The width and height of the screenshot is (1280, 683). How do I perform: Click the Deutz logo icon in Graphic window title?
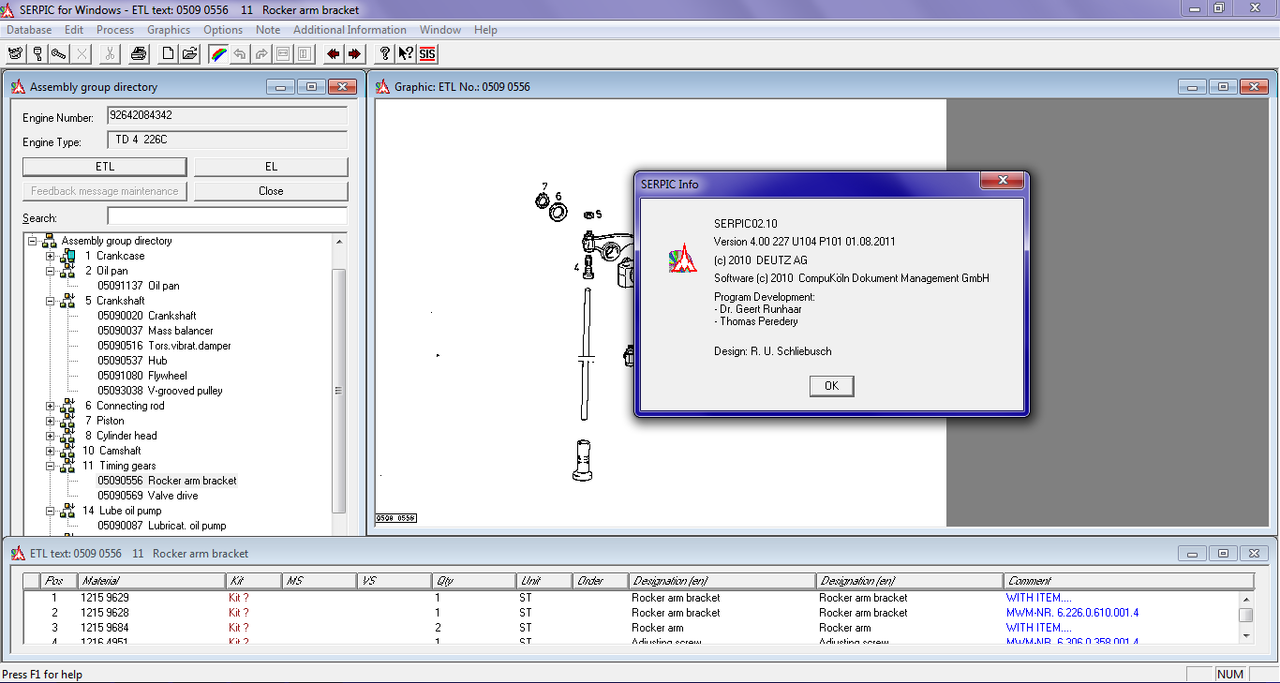coord(383,87)
